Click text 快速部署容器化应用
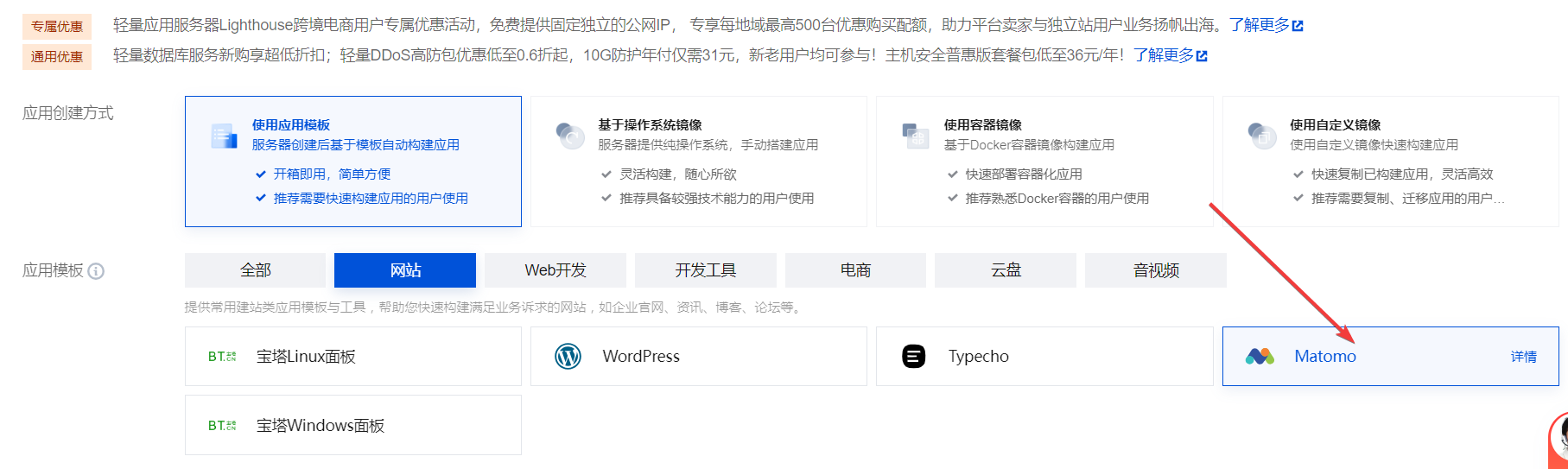This screenshot has width=1568, height=469. 1024,174
